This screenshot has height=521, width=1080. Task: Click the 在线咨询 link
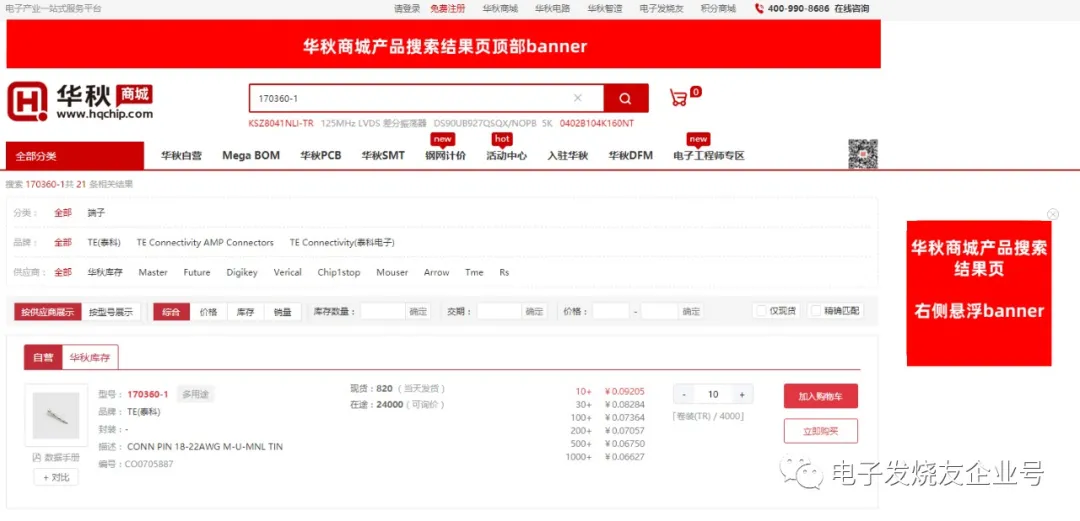pyautogui.click(x=851, y=9)
